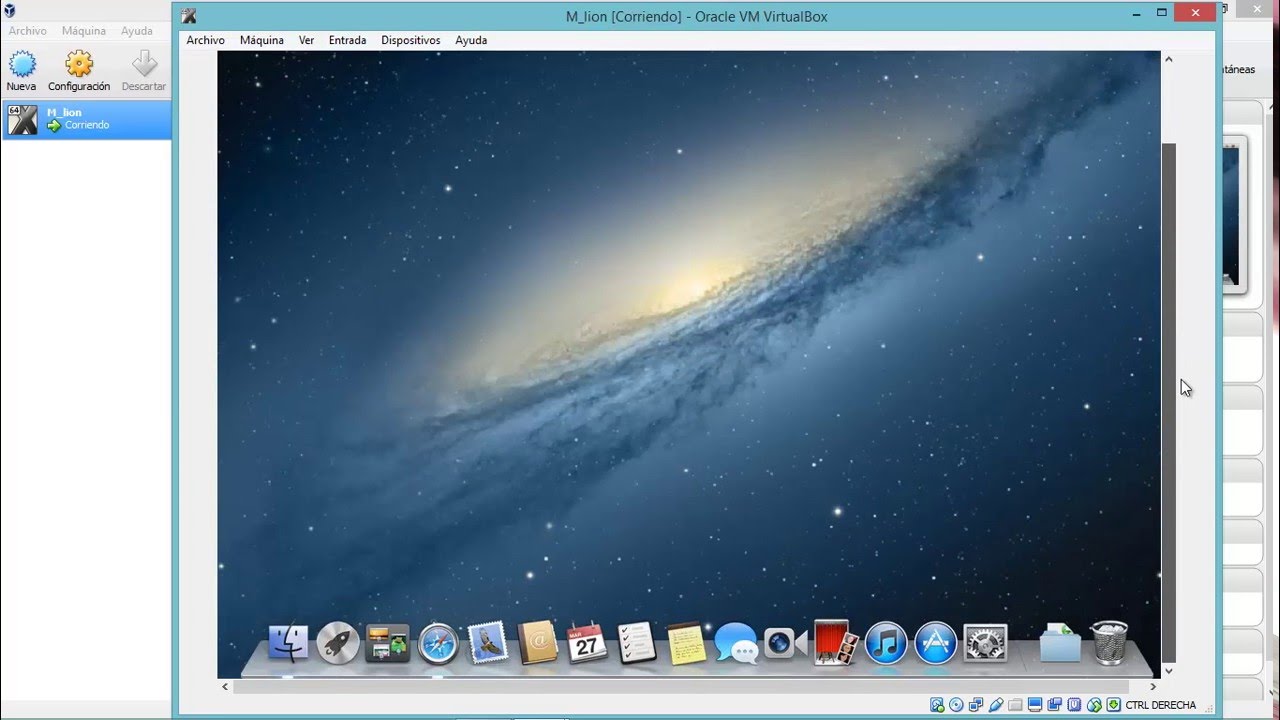Viewport: 1280px width, 720px height.
Task: Open Ayuda menu in VM window
Action: [471, 40]
